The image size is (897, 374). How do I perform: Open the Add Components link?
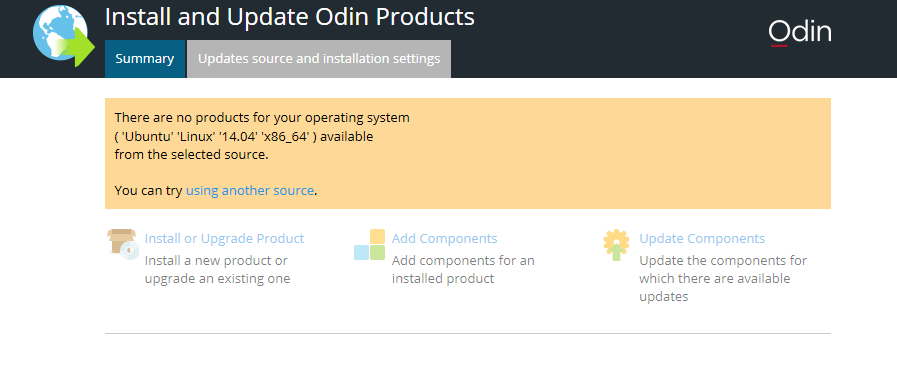point(444,238)
